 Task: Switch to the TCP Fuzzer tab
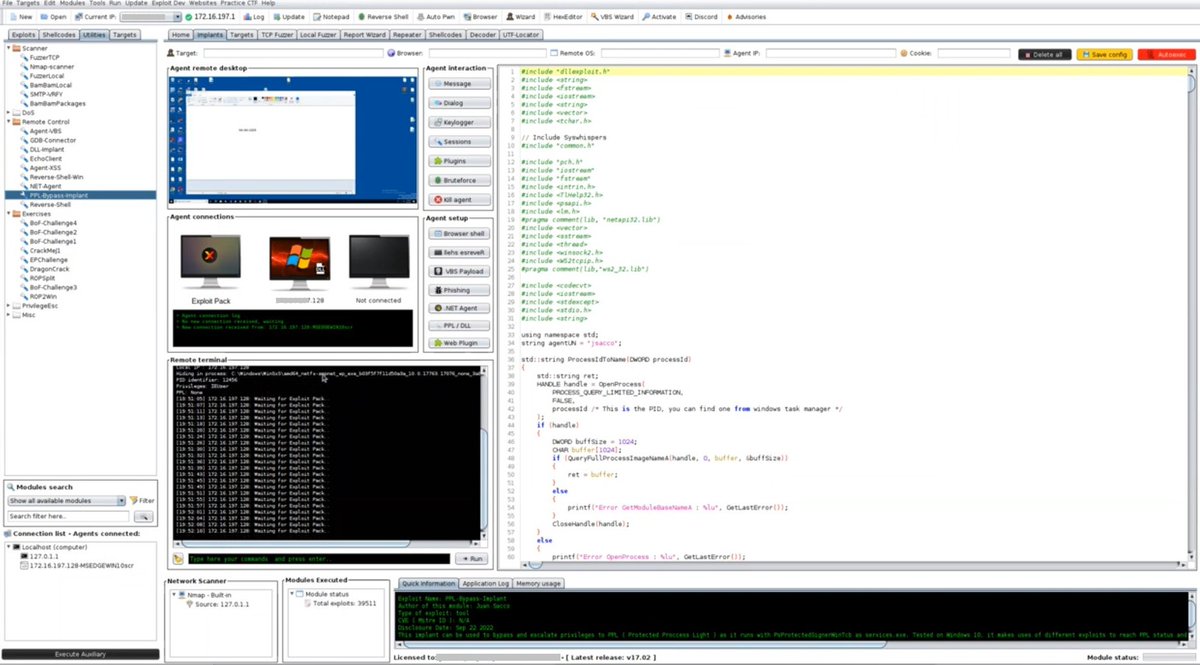coord(277,34)
